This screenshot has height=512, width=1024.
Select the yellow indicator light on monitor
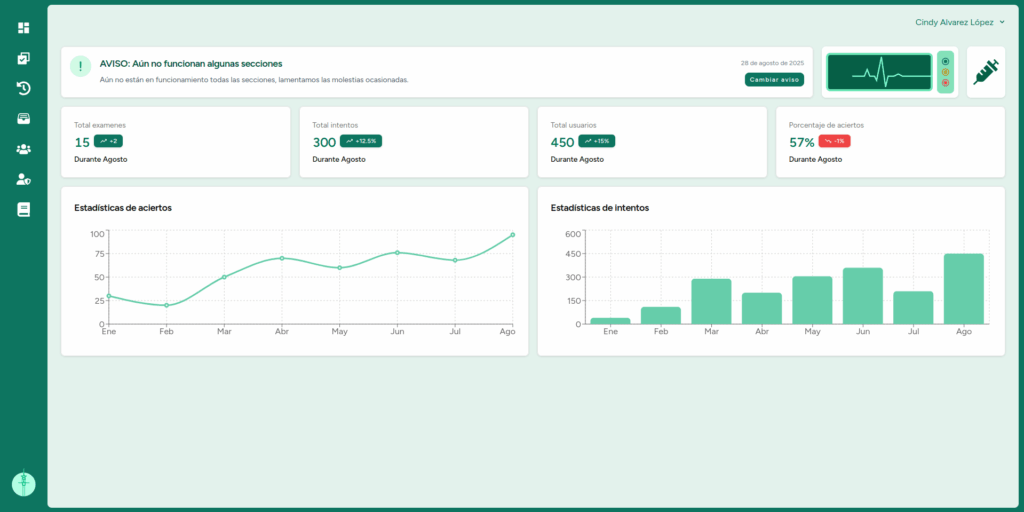[945, 72]
